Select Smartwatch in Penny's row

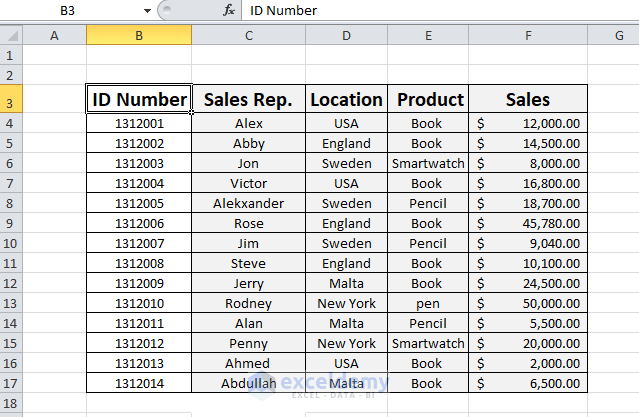pyautogui.click(x=428, y=343)
